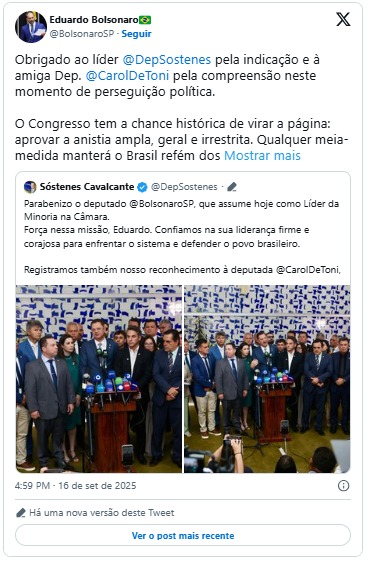Follow the account via Seguir
The image size is (370, 561).
click(136, 34)
